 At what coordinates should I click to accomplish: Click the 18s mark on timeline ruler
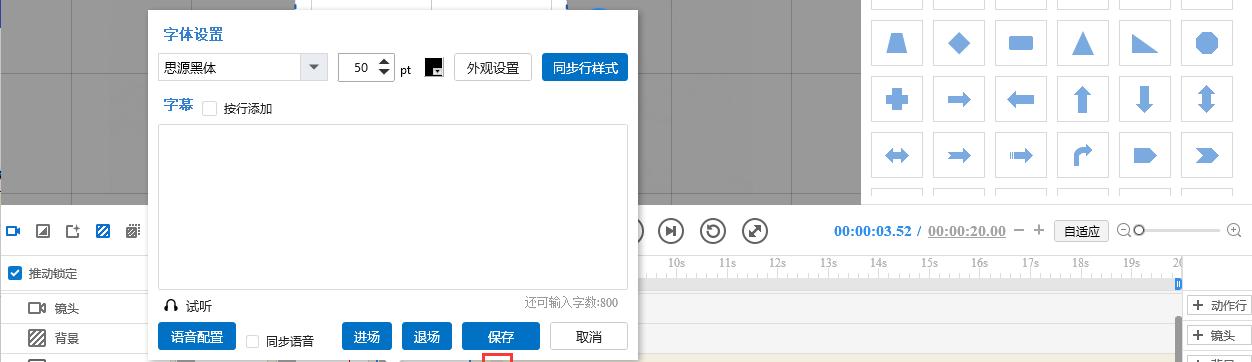(1081, 263)
